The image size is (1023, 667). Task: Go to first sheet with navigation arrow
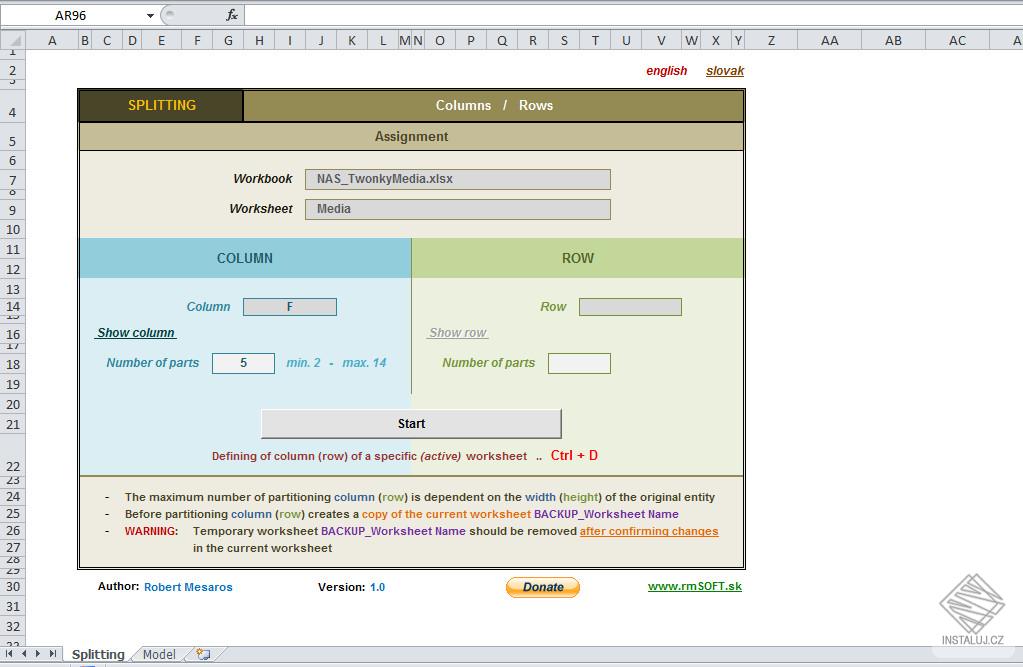[10, 654]
